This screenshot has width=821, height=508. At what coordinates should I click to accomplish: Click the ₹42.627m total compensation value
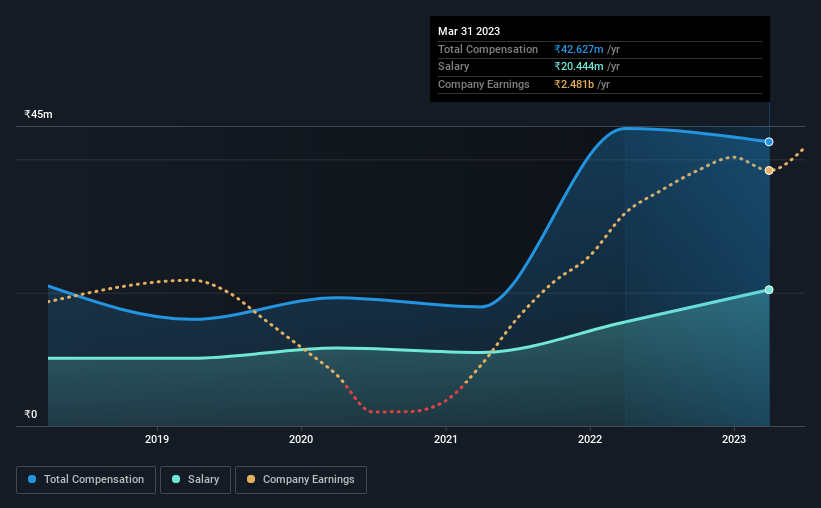point(579,49)
